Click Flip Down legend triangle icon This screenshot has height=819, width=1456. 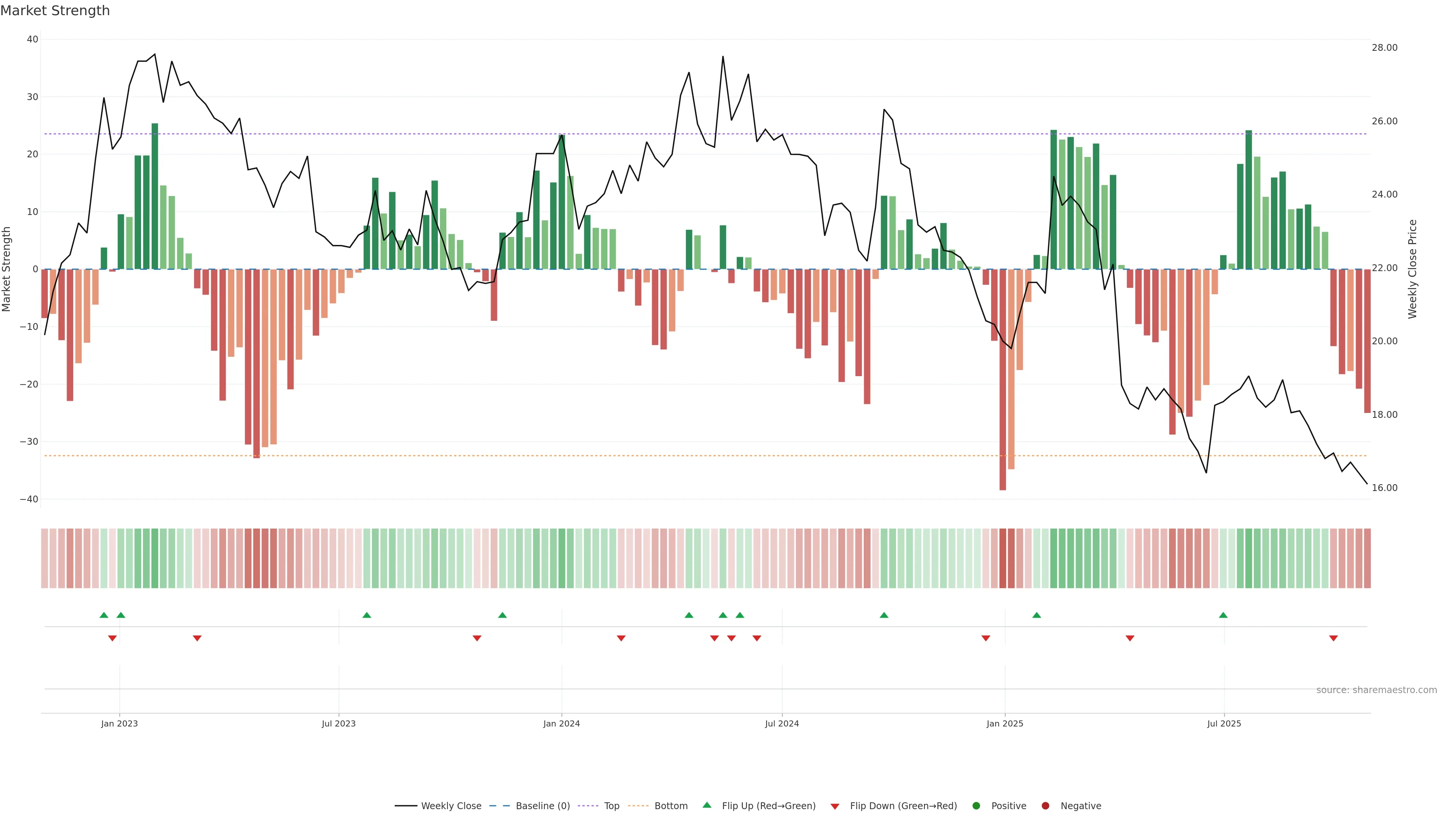pyautogui.click(x=835, y=806)
